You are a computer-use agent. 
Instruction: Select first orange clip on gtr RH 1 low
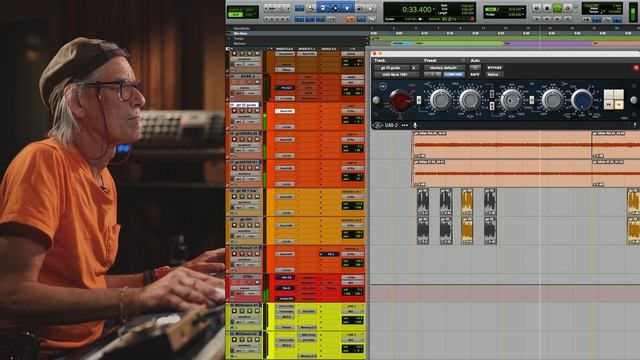coord(467,202)
